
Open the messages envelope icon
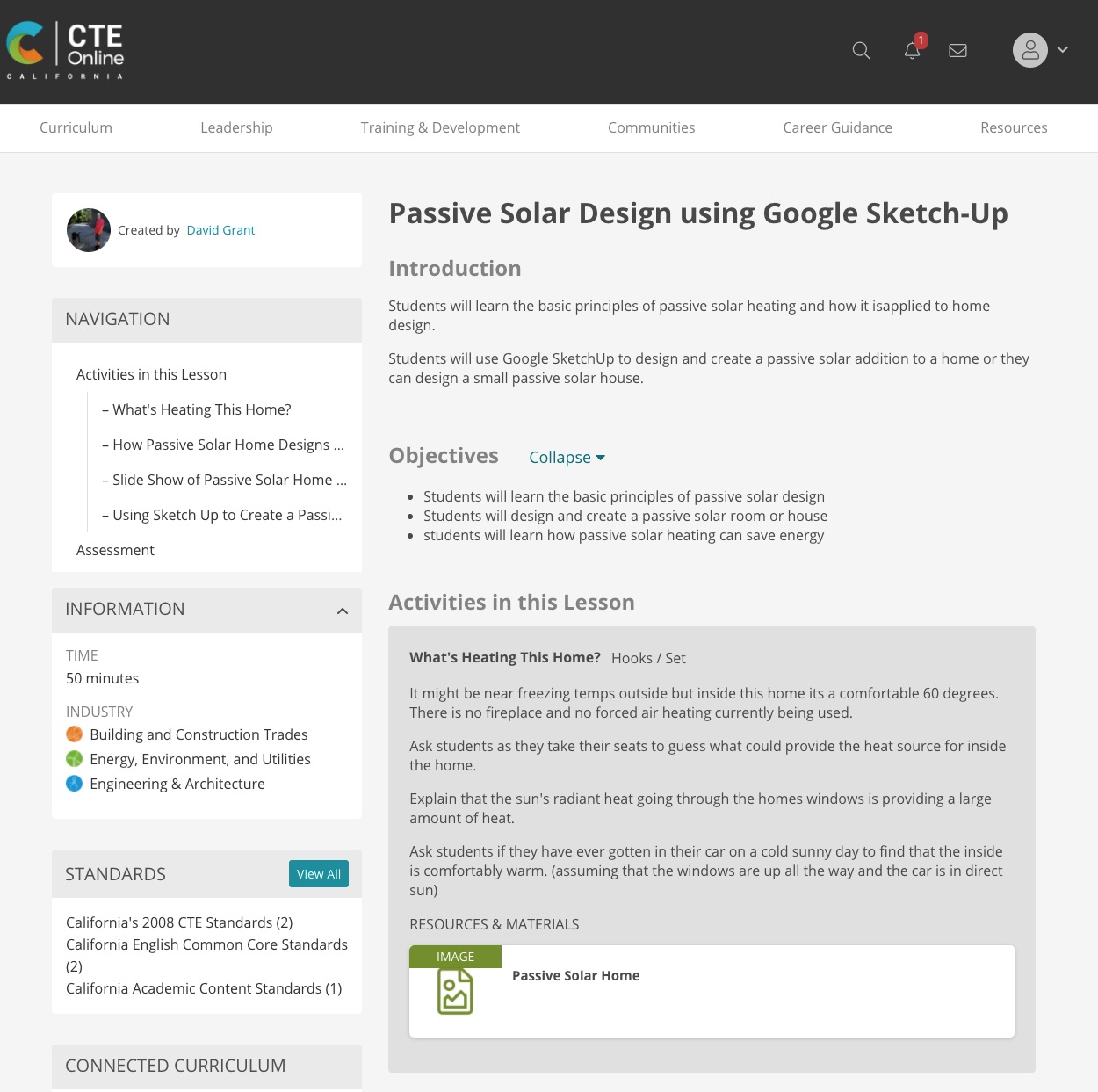point(957,51)
